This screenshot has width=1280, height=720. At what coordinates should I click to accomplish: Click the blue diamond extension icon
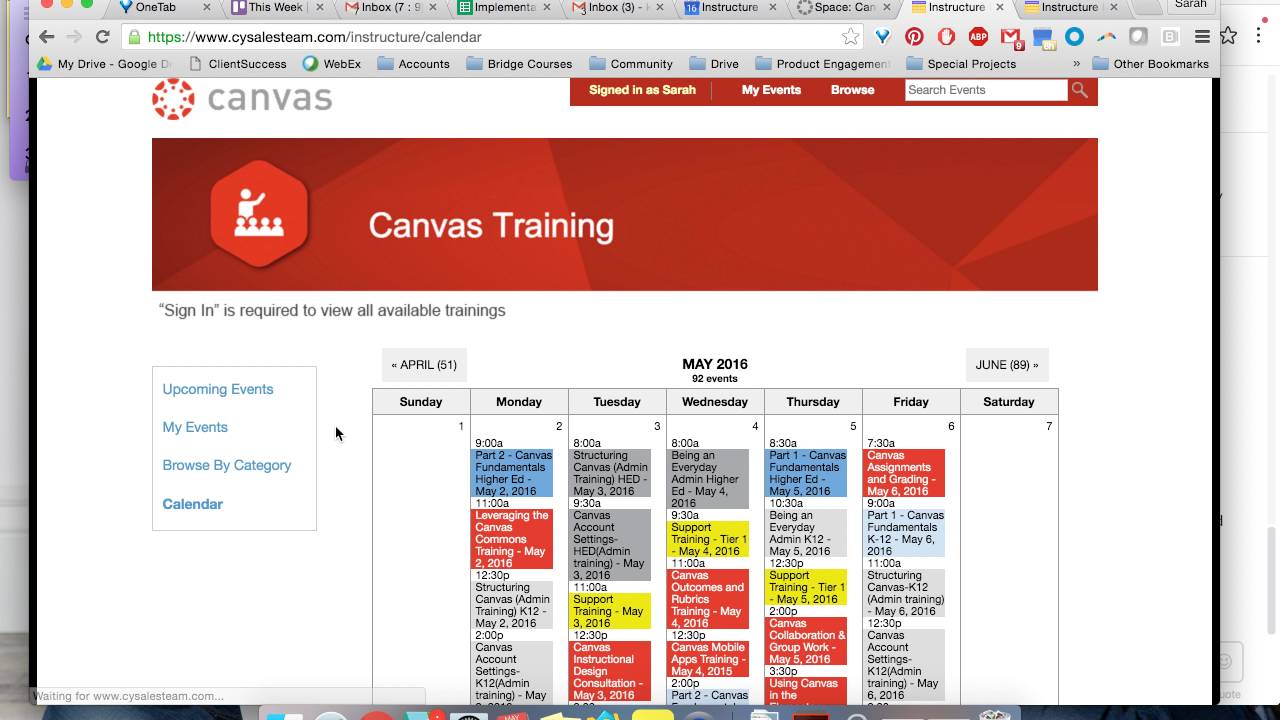[882, 37]
